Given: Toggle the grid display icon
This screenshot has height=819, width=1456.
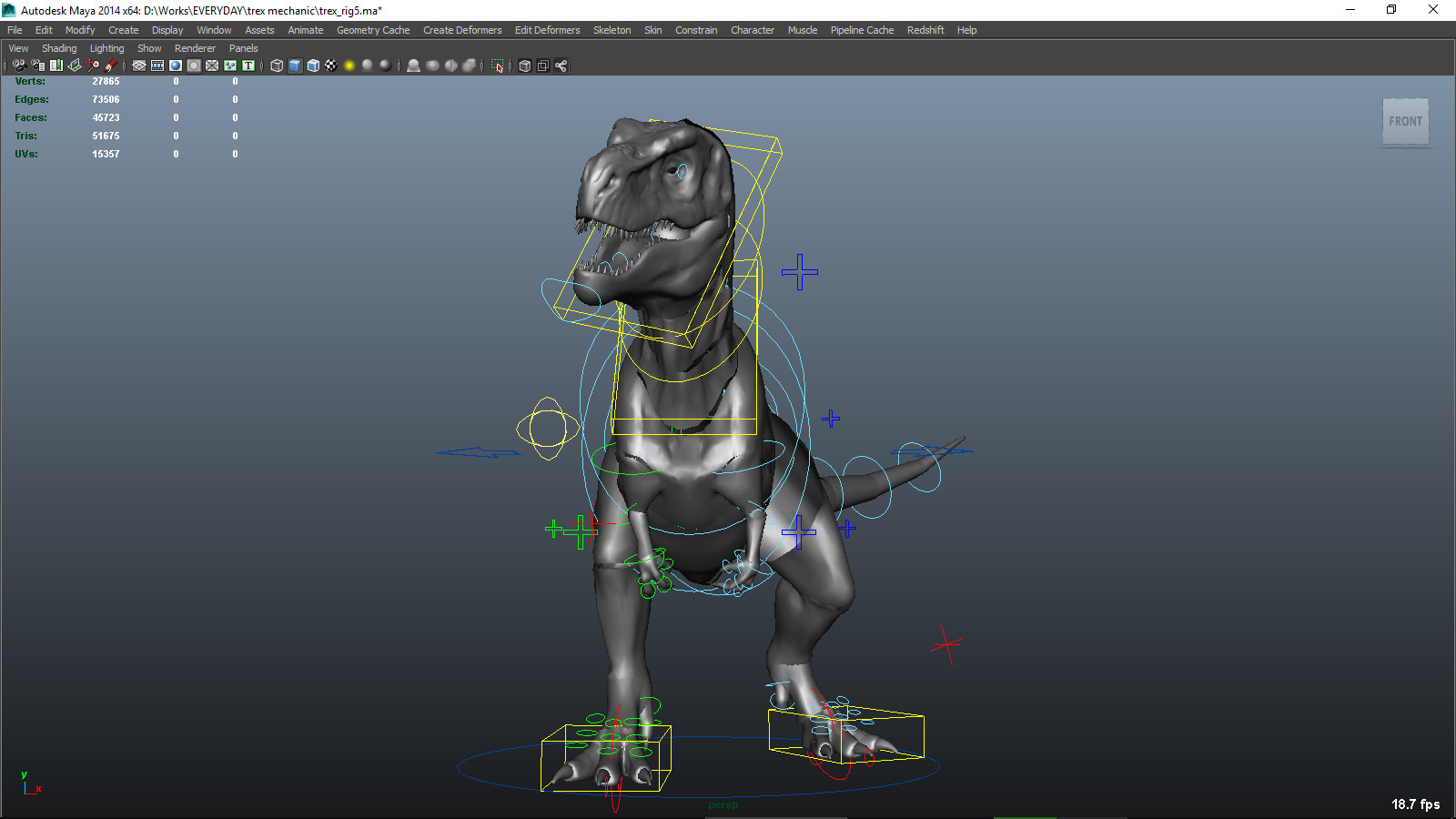Looking at the screenshot, I should tap(138, 65).
